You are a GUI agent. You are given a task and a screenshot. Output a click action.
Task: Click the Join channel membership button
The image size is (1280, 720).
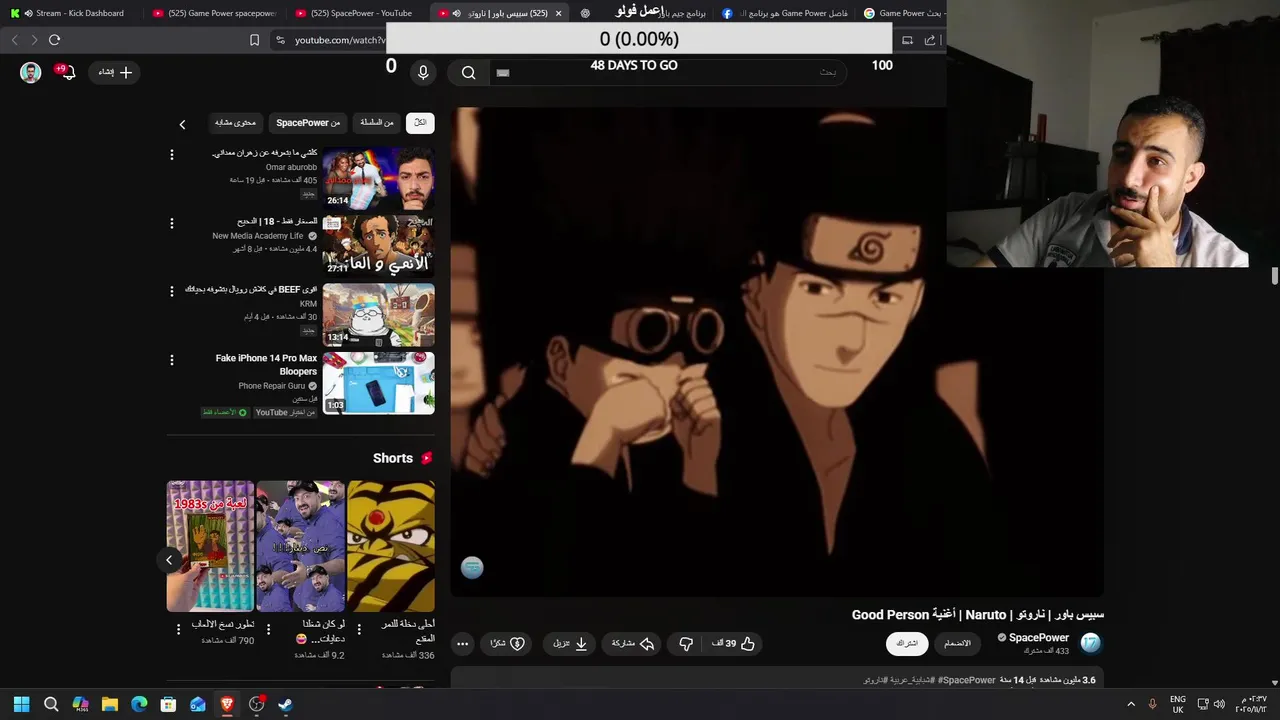click(x=957, y=643)
